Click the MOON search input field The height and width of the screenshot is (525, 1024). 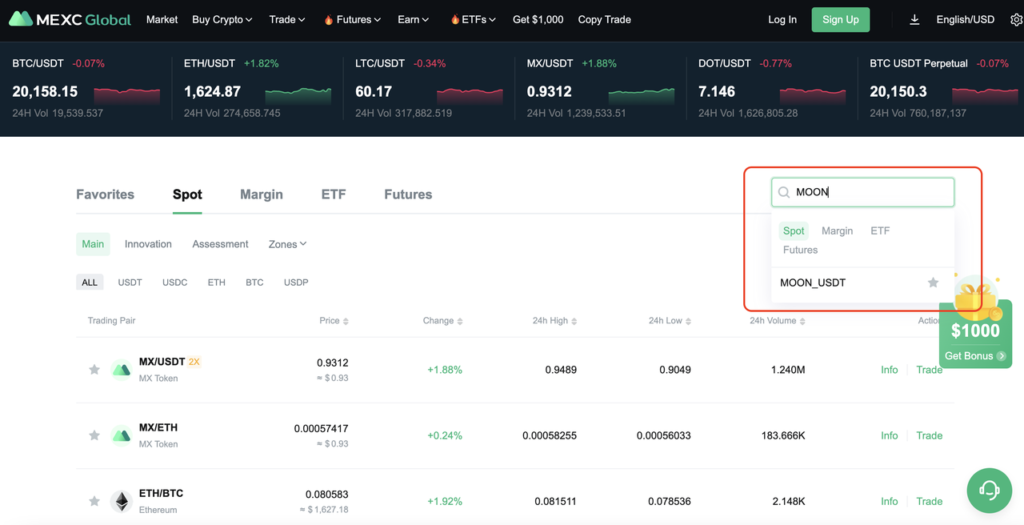(863, 192)
